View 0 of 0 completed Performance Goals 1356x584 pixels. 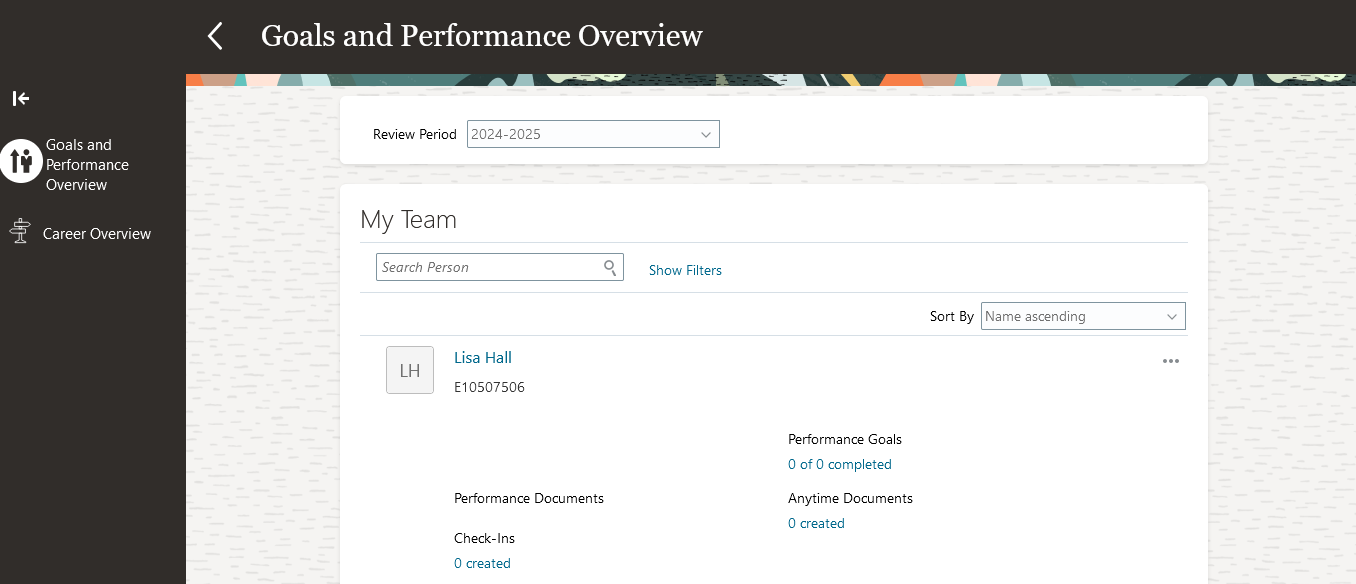(x=840, y=464)
